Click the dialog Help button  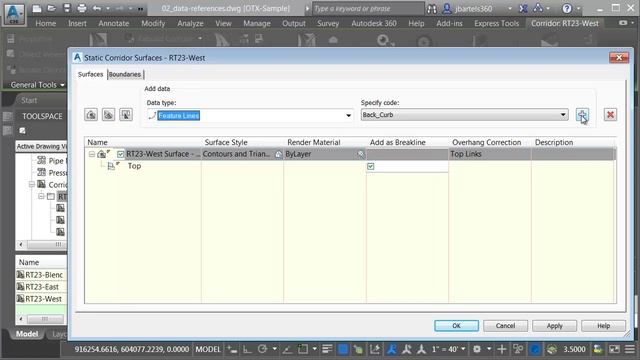pos(603,326)
